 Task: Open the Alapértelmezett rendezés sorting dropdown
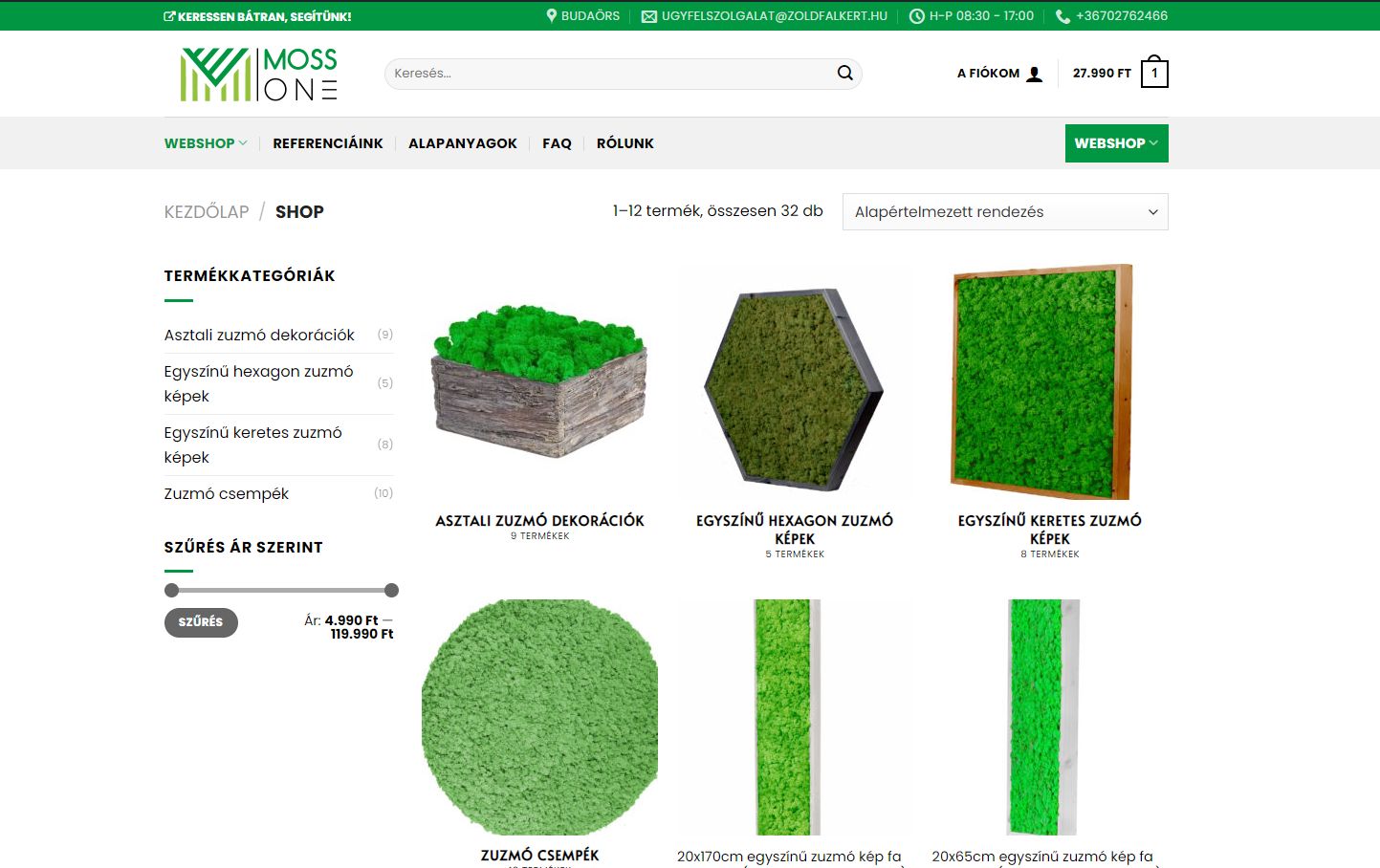pyautogui.click(x=1004, y=212)
